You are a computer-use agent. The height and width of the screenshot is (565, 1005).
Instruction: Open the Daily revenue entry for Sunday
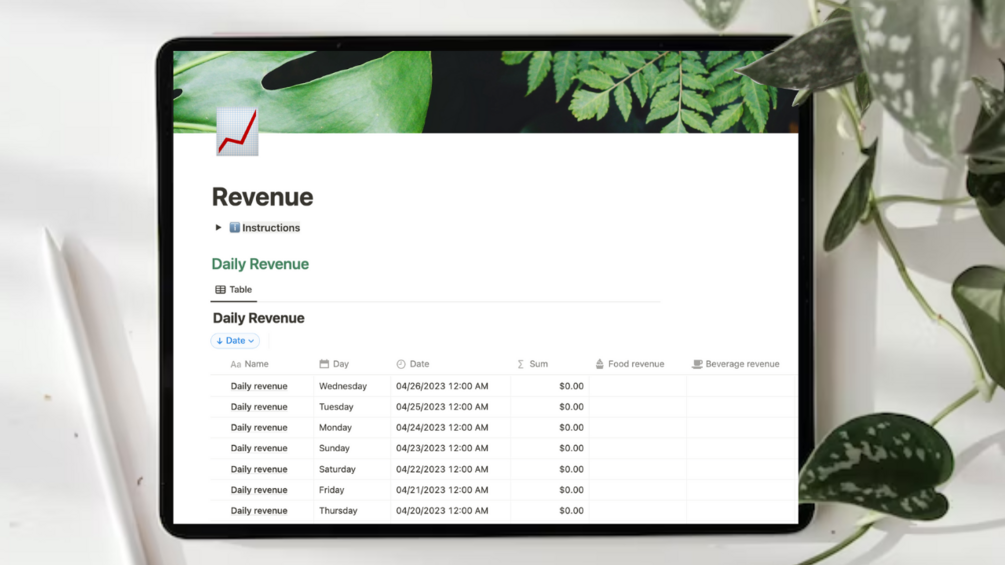[x=259, y=448]
